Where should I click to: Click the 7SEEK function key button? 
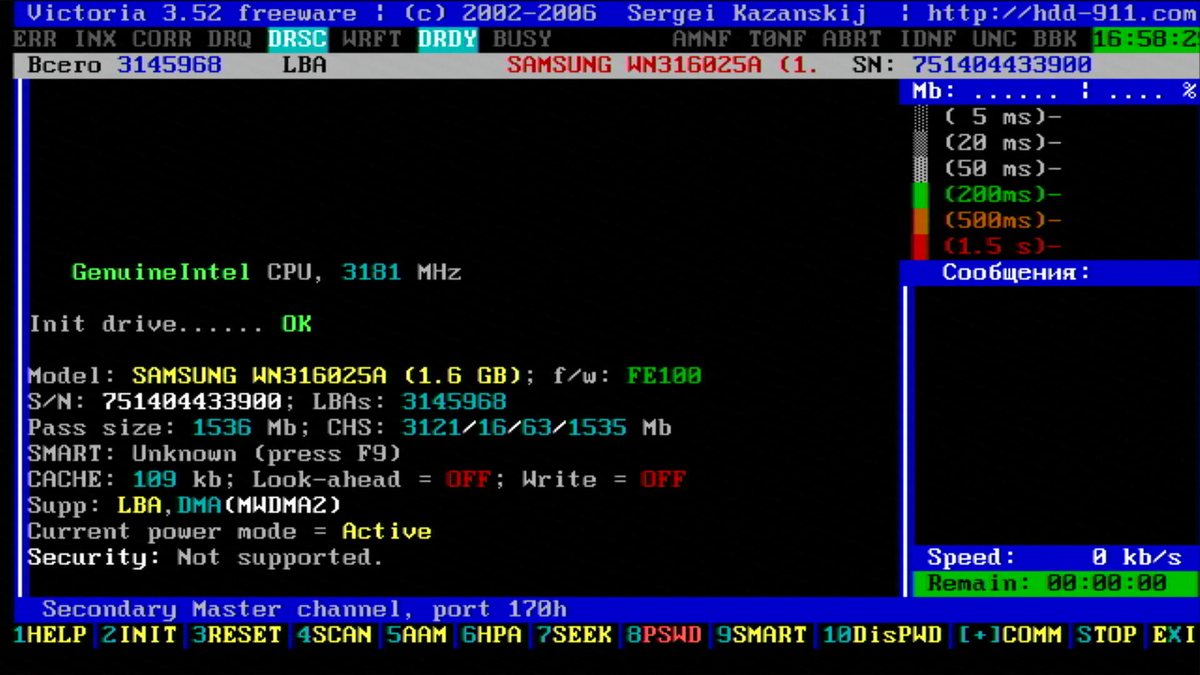(x=575, y=635)
